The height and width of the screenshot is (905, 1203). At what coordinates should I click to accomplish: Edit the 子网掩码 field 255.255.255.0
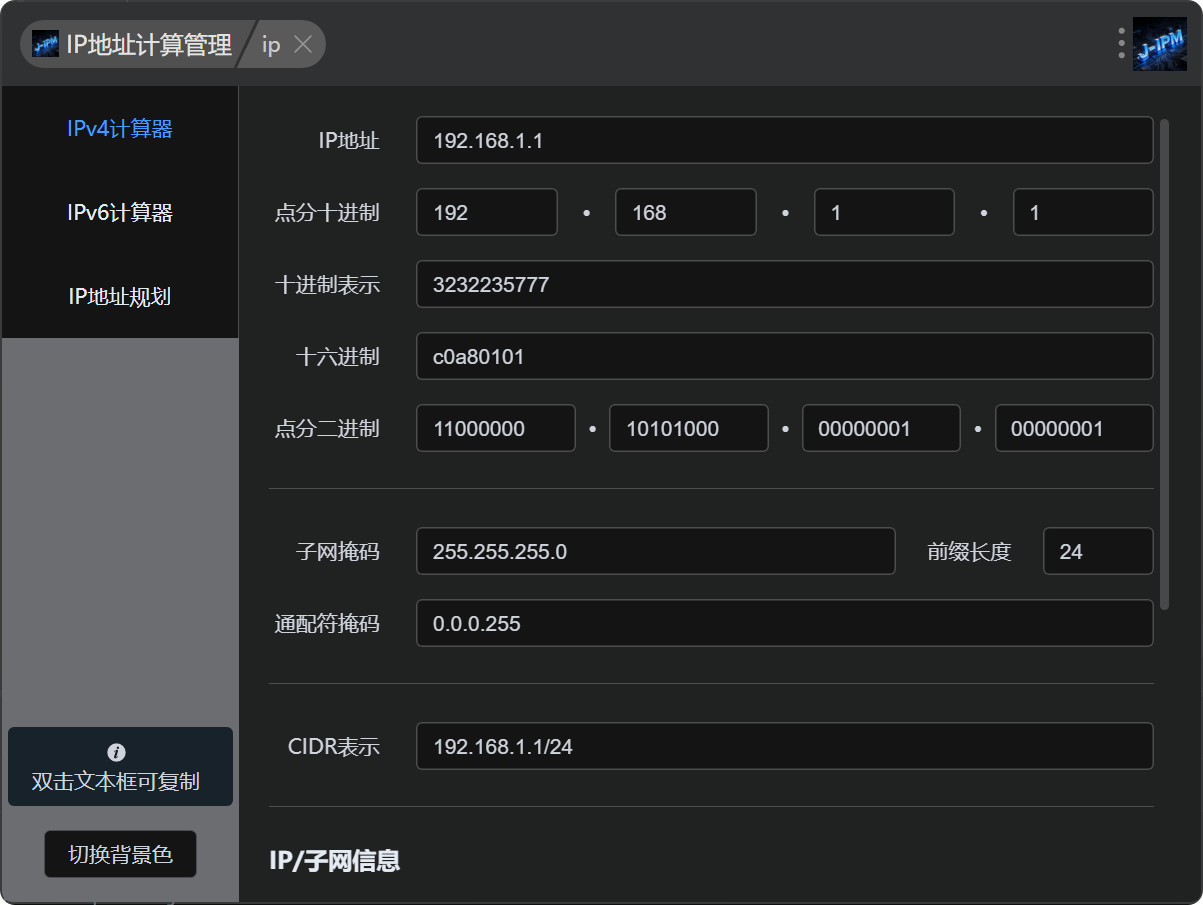tap(655, 552)
